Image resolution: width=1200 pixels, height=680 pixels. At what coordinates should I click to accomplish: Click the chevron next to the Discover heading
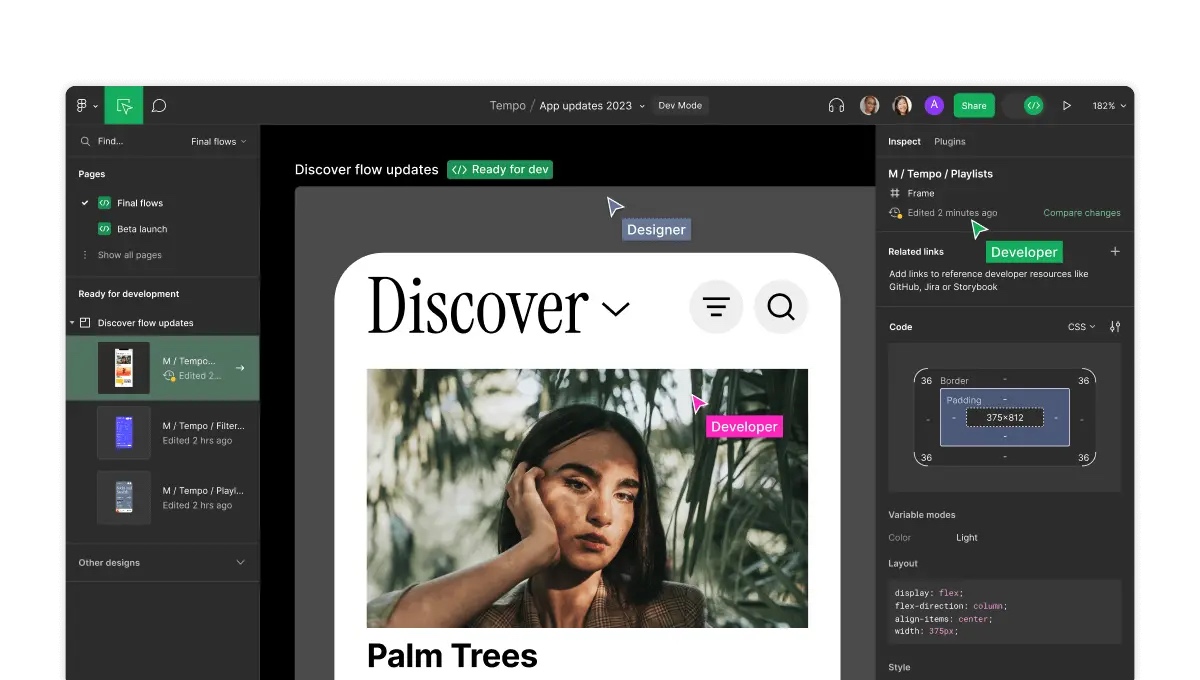616,309
